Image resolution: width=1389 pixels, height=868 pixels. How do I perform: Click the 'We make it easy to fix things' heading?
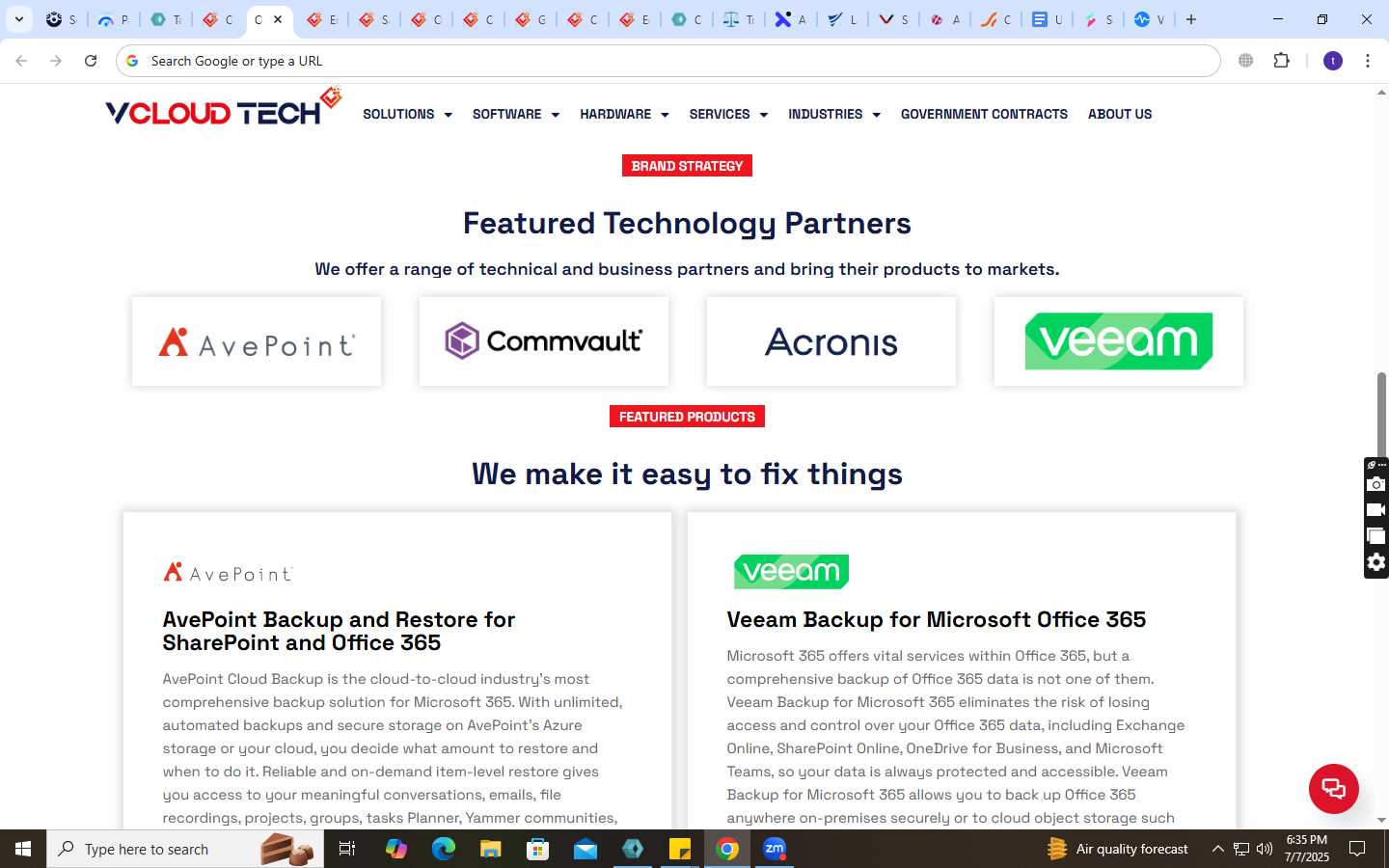[687, 474]
